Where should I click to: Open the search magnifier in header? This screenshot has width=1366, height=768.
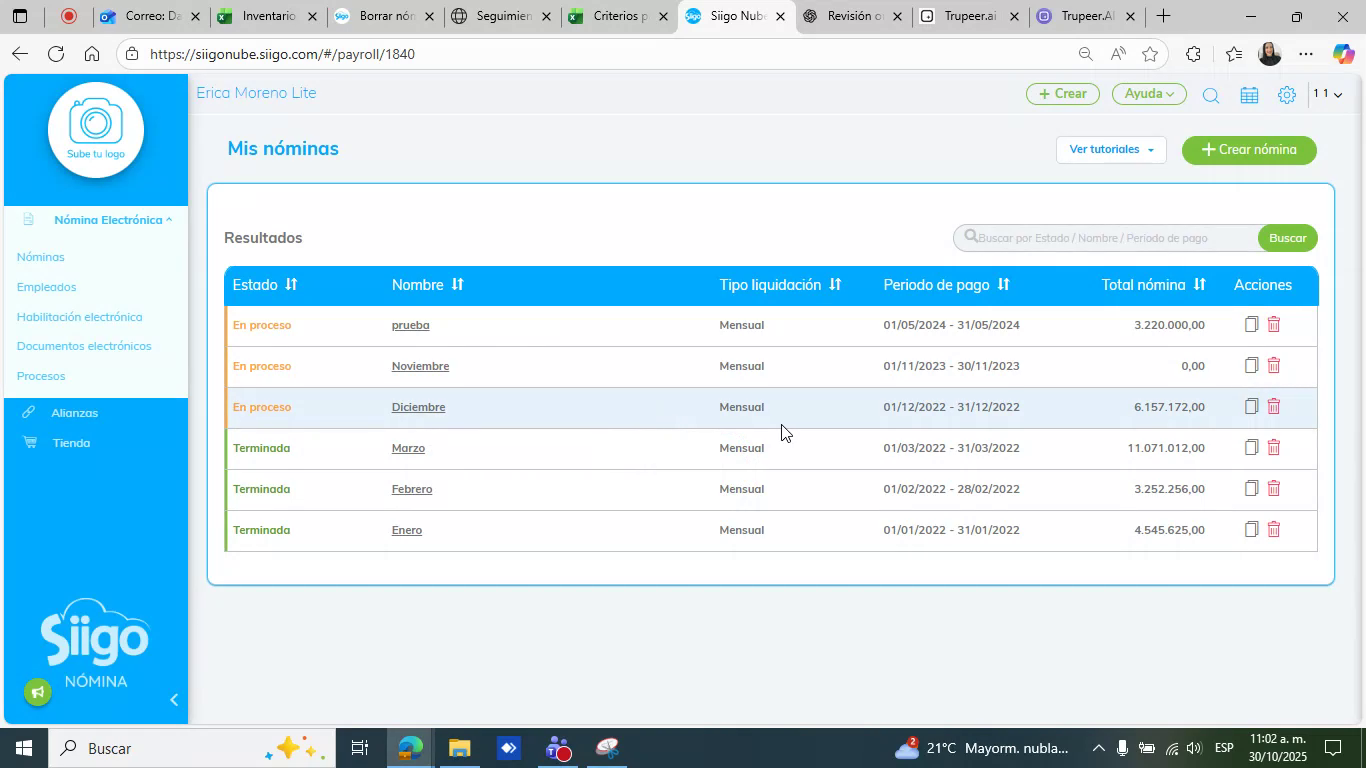[x=1210, y=95]
